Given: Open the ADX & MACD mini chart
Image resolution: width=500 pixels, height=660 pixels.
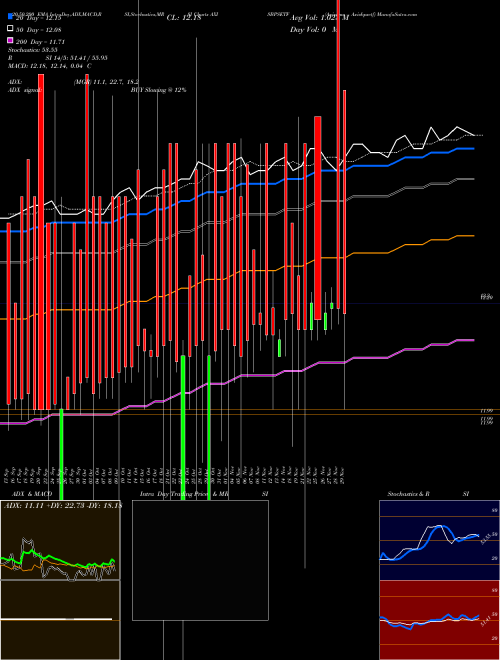Looking at the screenshot, I should click(x=60, y=580).
